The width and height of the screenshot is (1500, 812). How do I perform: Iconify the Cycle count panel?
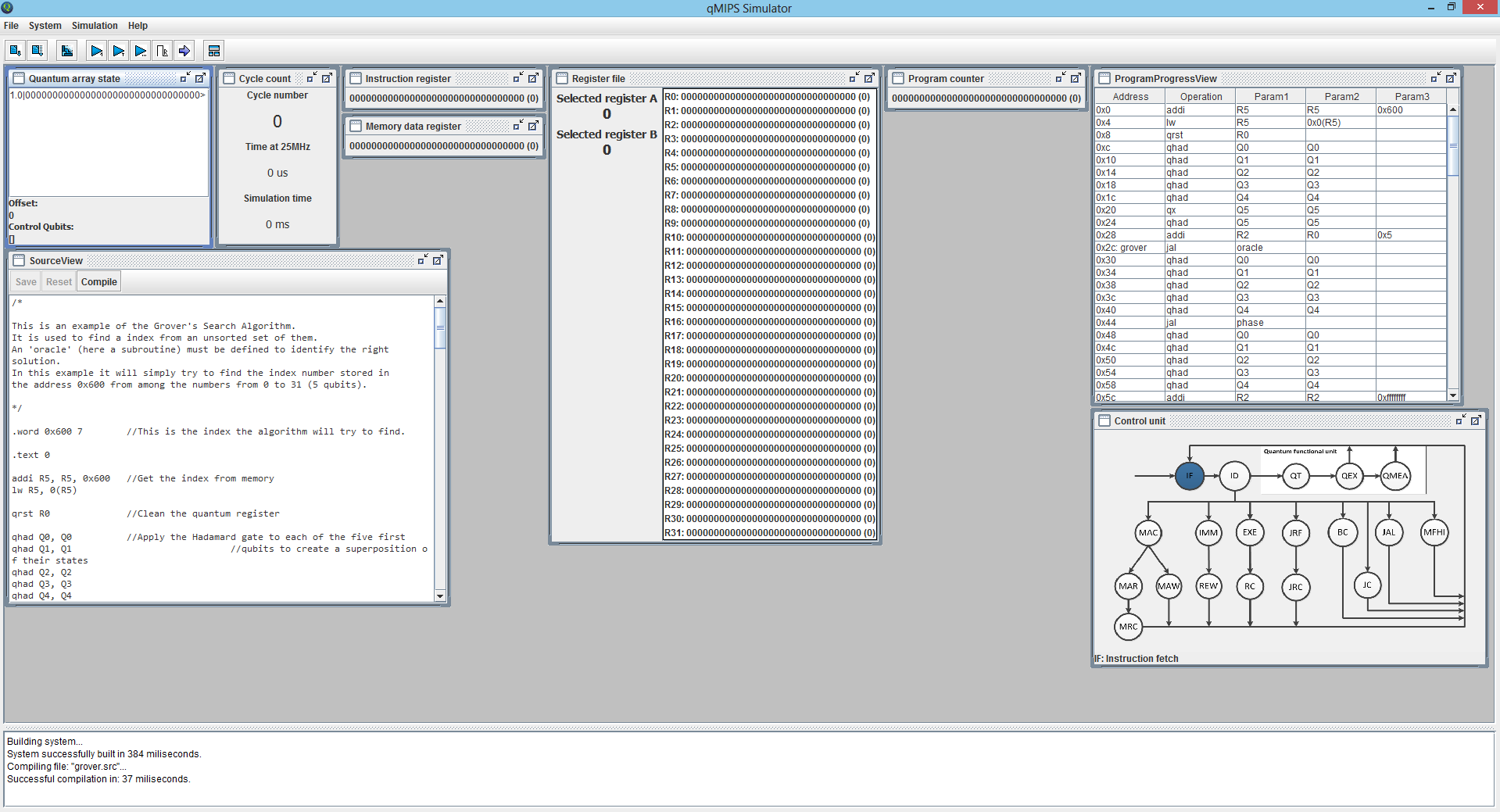312,78
